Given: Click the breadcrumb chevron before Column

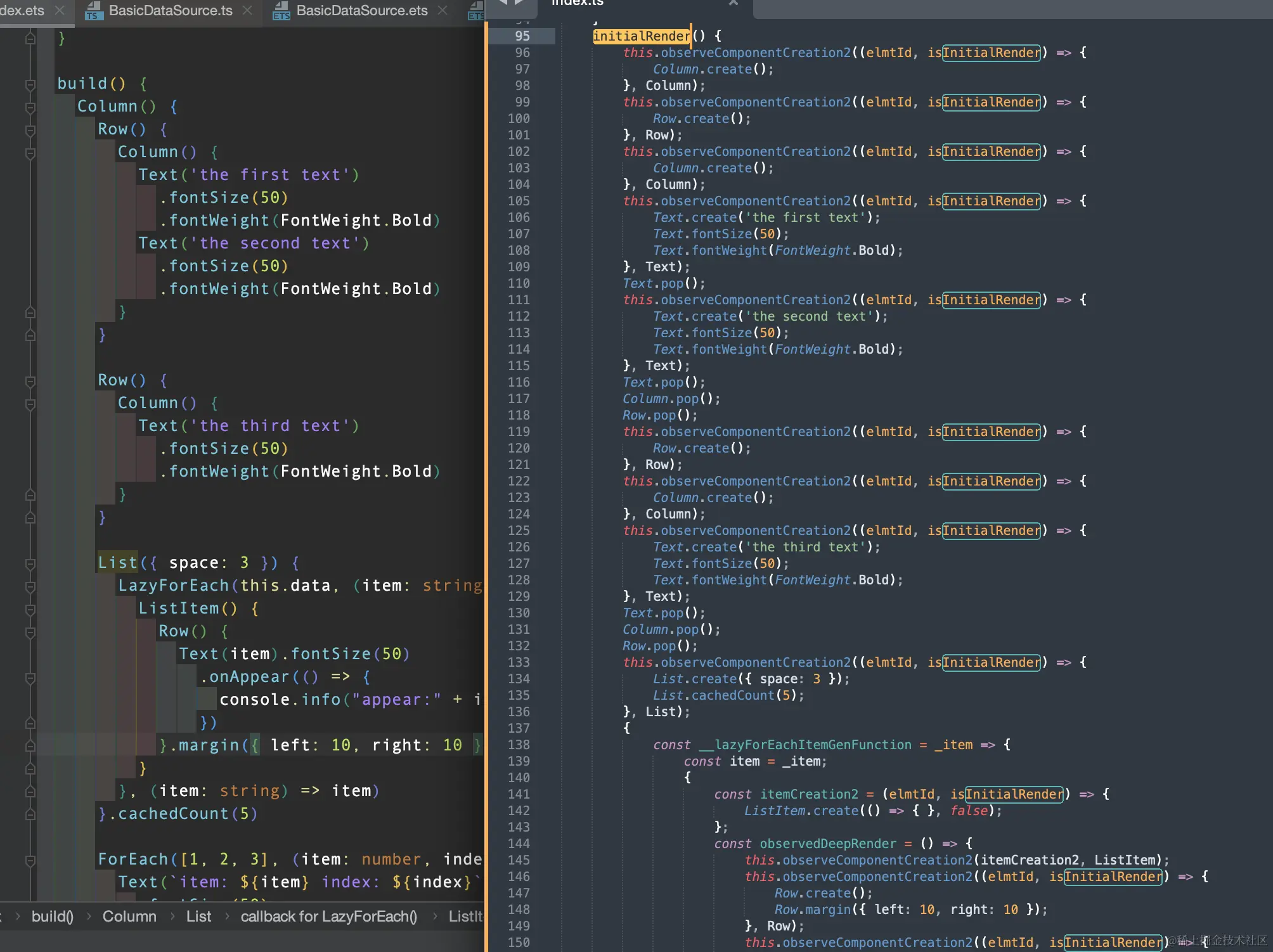Looking at the screenshot, I should click(x=89, y=916).
